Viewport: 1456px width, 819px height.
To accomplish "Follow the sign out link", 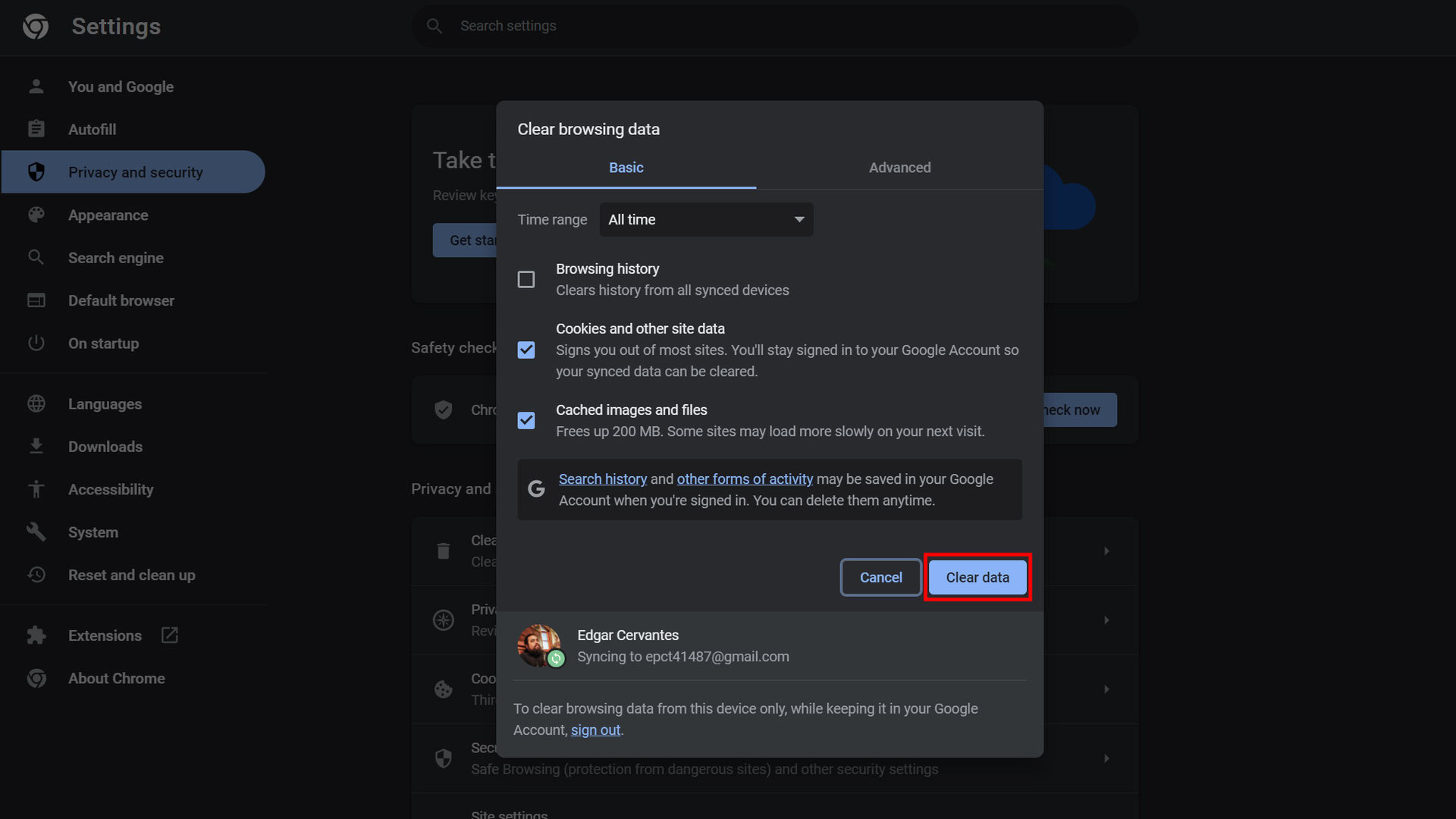I will (595, 730).
